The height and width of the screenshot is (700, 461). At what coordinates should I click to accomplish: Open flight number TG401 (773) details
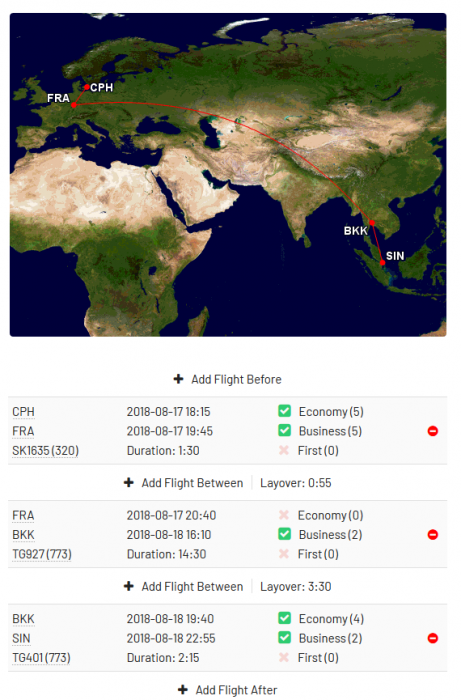(x=42, y=658)
